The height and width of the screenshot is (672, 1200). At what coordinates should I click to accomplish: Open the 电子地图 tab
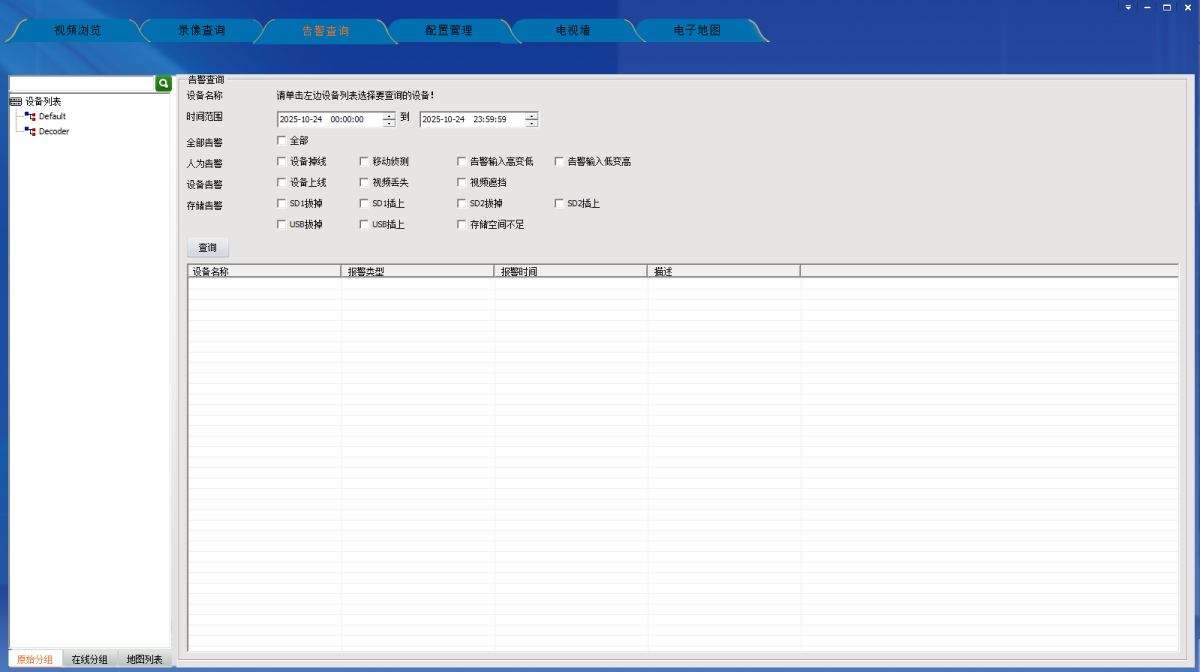click(697, 31)
